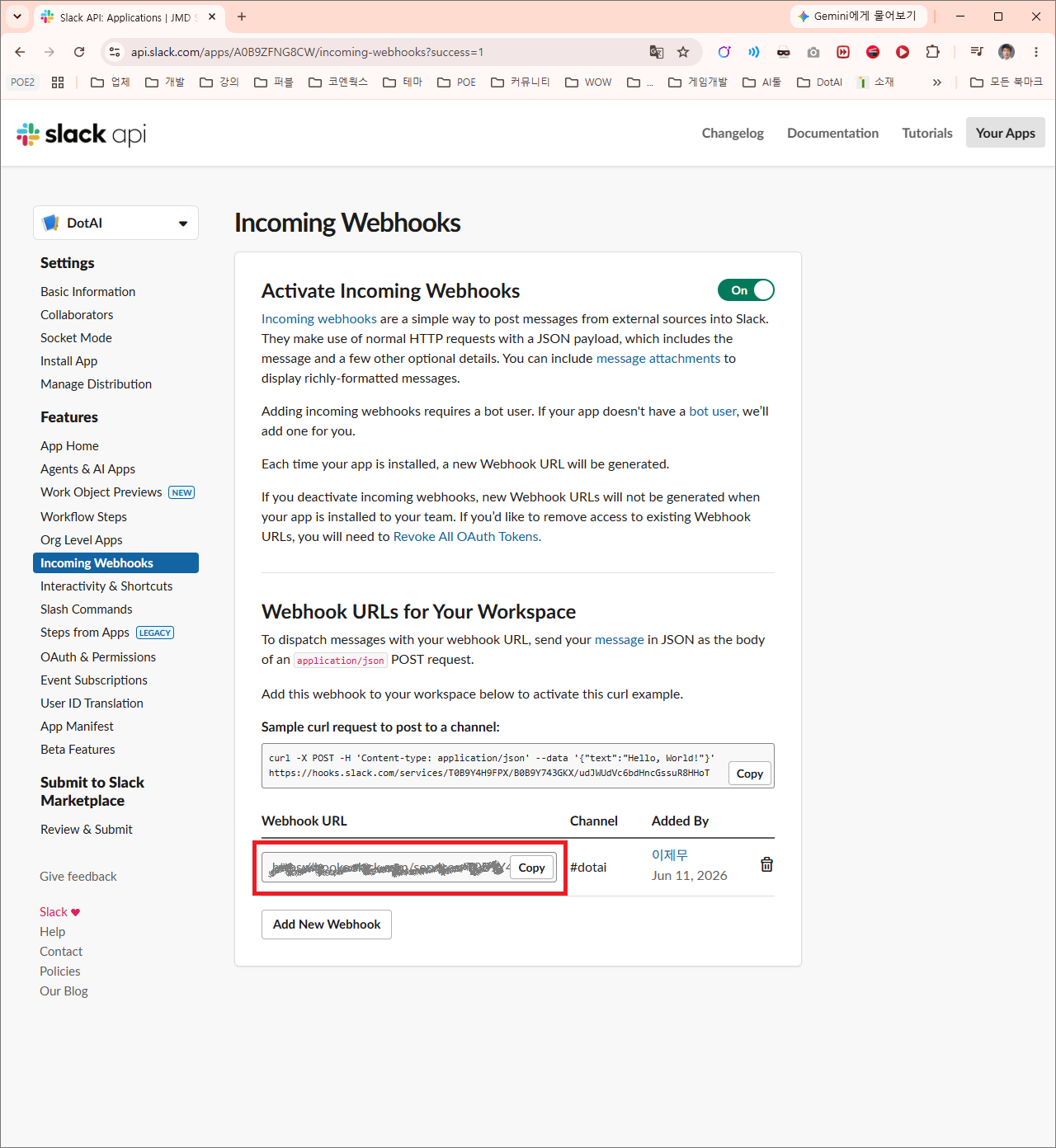Click the Gemini ask button
Viewport: 1056px width, 1148px height.
tap(859, 16)
